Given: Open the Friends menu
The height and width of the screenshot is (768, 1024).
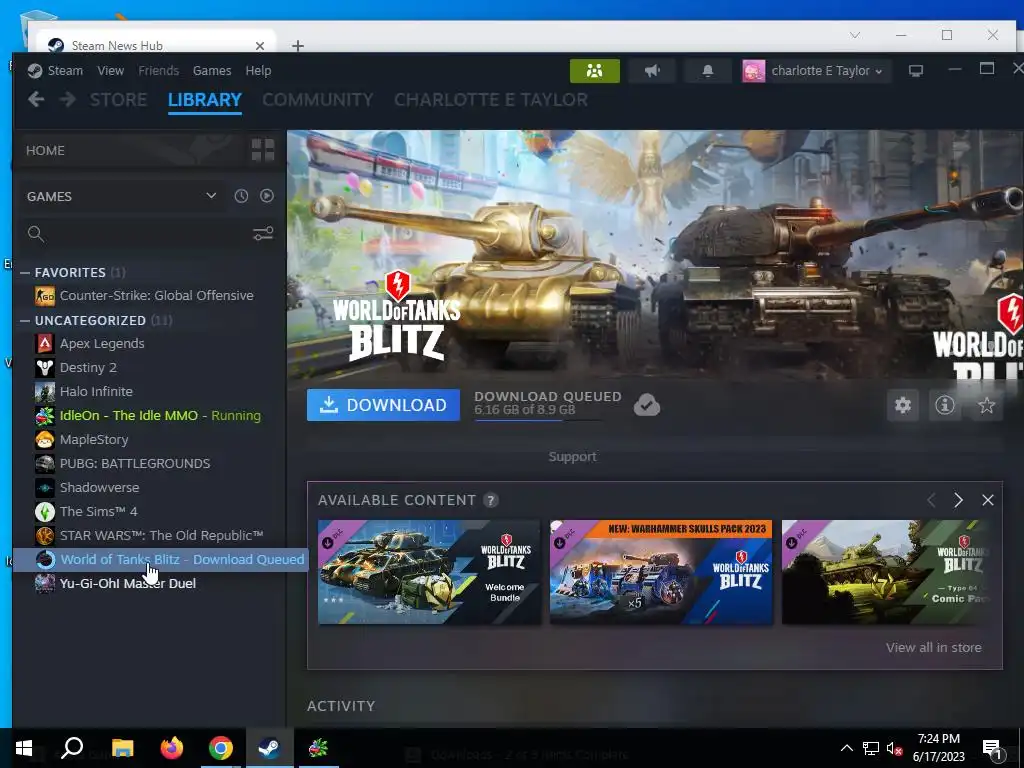Looking at the screenshot, I should [158, 71].
